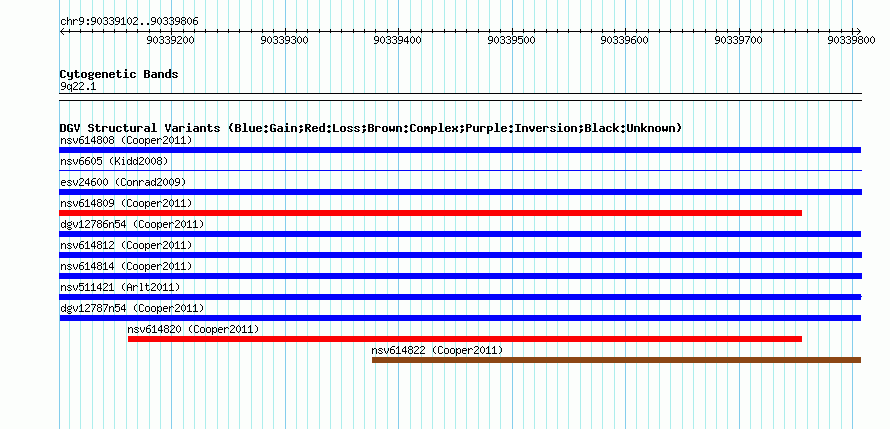Select the nsv614808 blue gain bar
890x429 pixels.
[x=460, y=150]
